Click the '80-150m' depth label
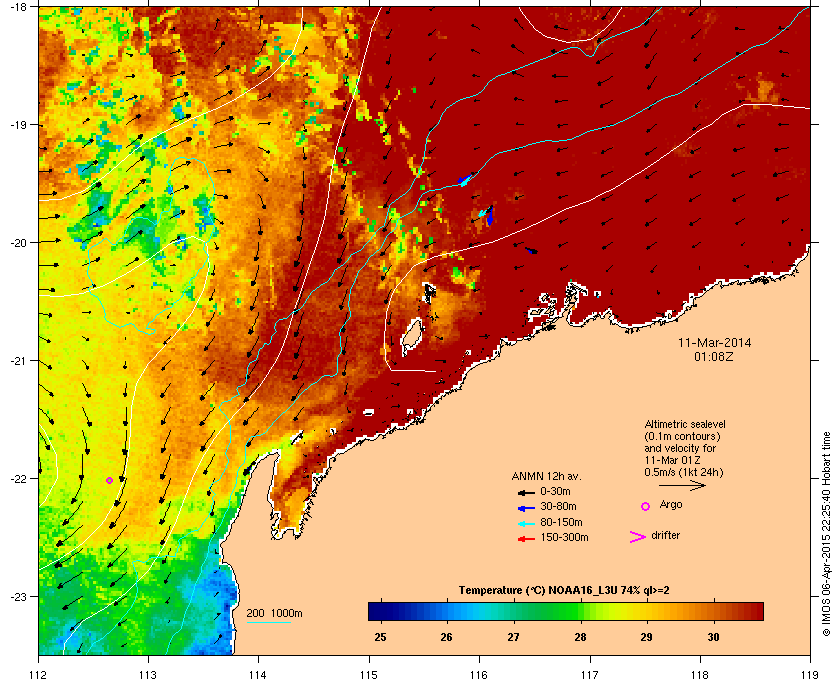 (x=561, y=522)
